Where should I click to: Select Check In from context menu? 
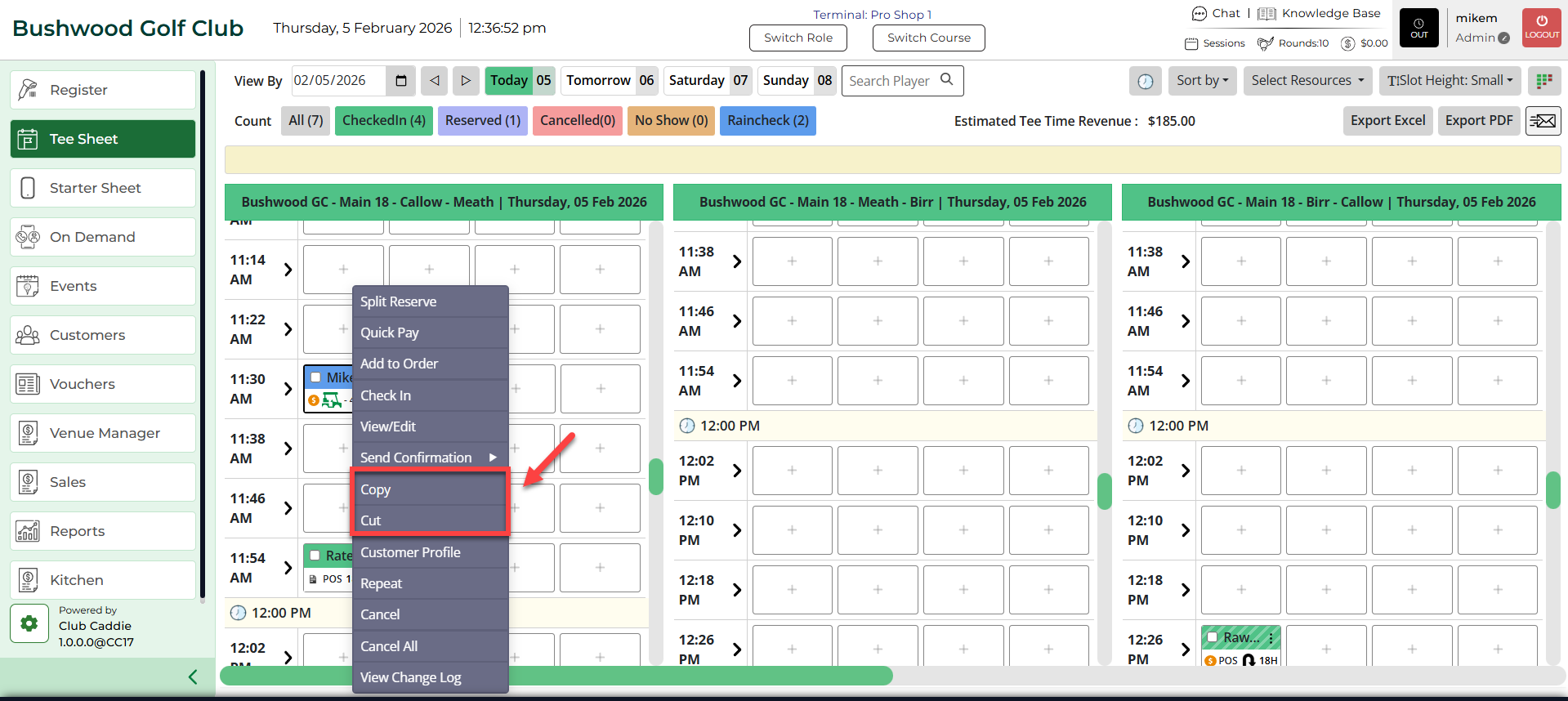click(386, 395)
